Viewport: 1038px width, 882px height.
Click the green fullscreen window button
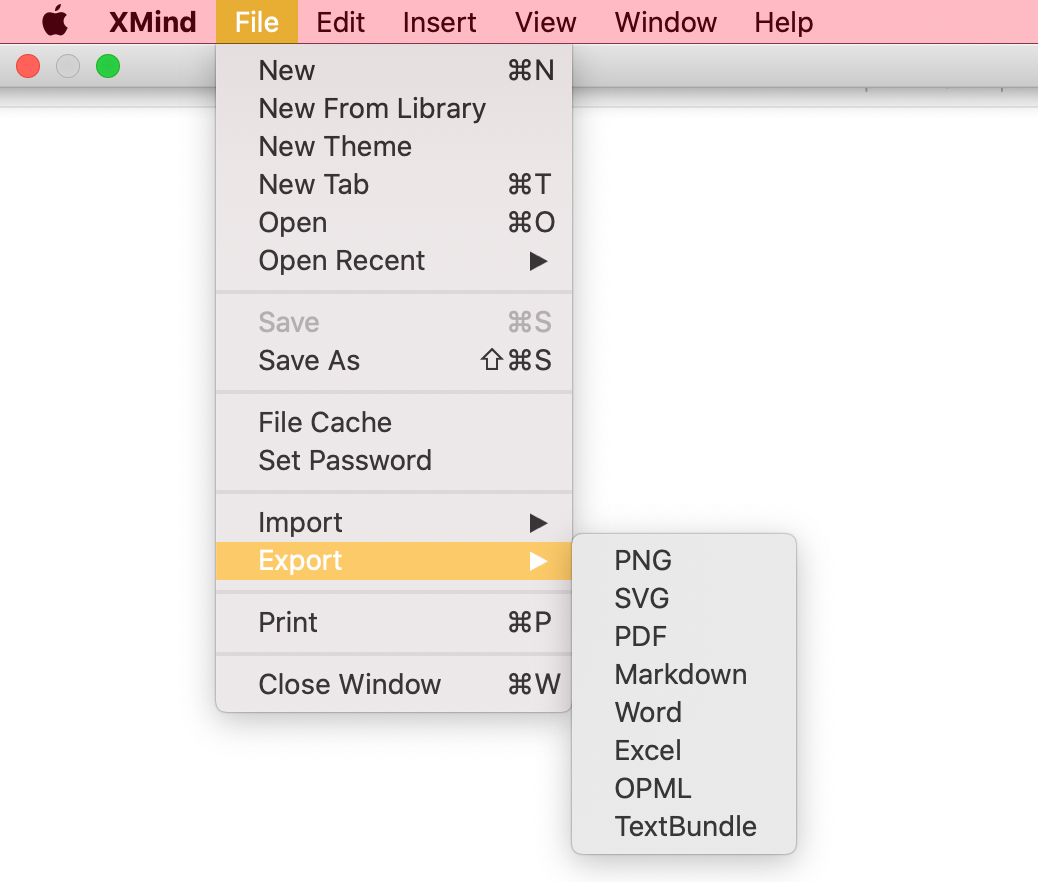click(108, 66)
